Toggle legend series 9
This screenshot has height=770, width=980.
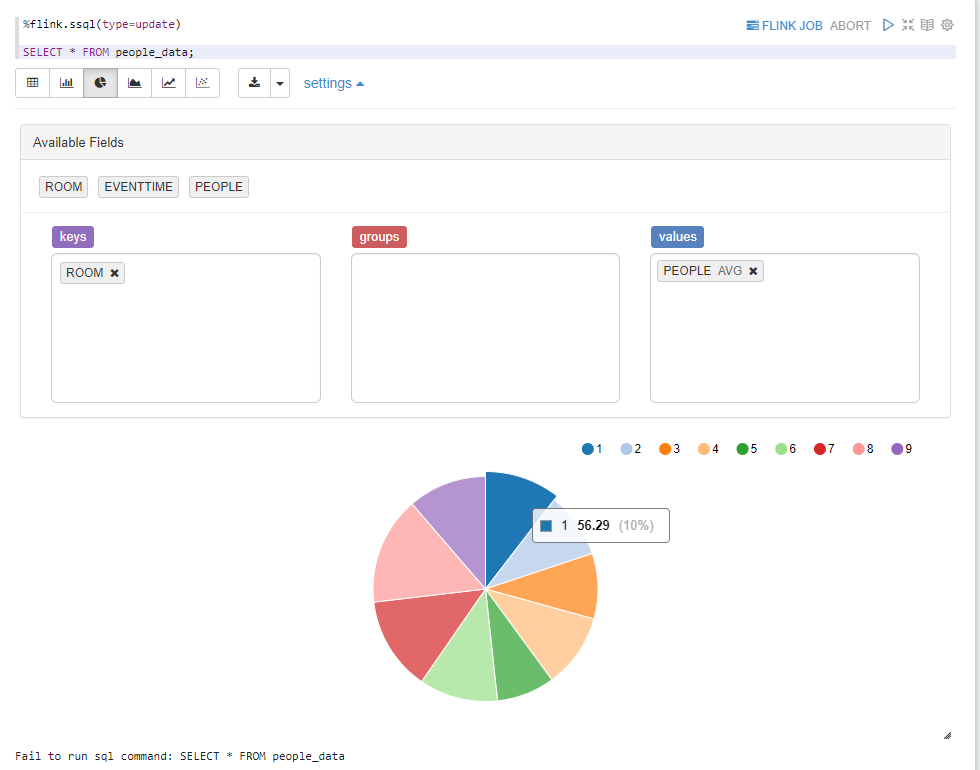[902, 449]
